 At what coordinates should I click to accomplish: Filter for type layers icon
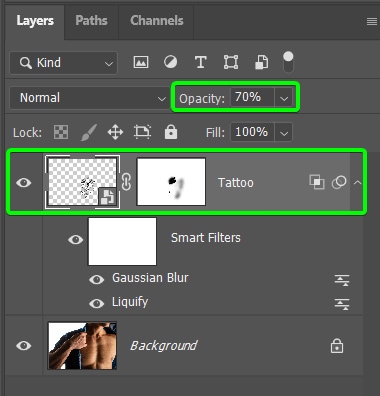(x=200, y=62)
